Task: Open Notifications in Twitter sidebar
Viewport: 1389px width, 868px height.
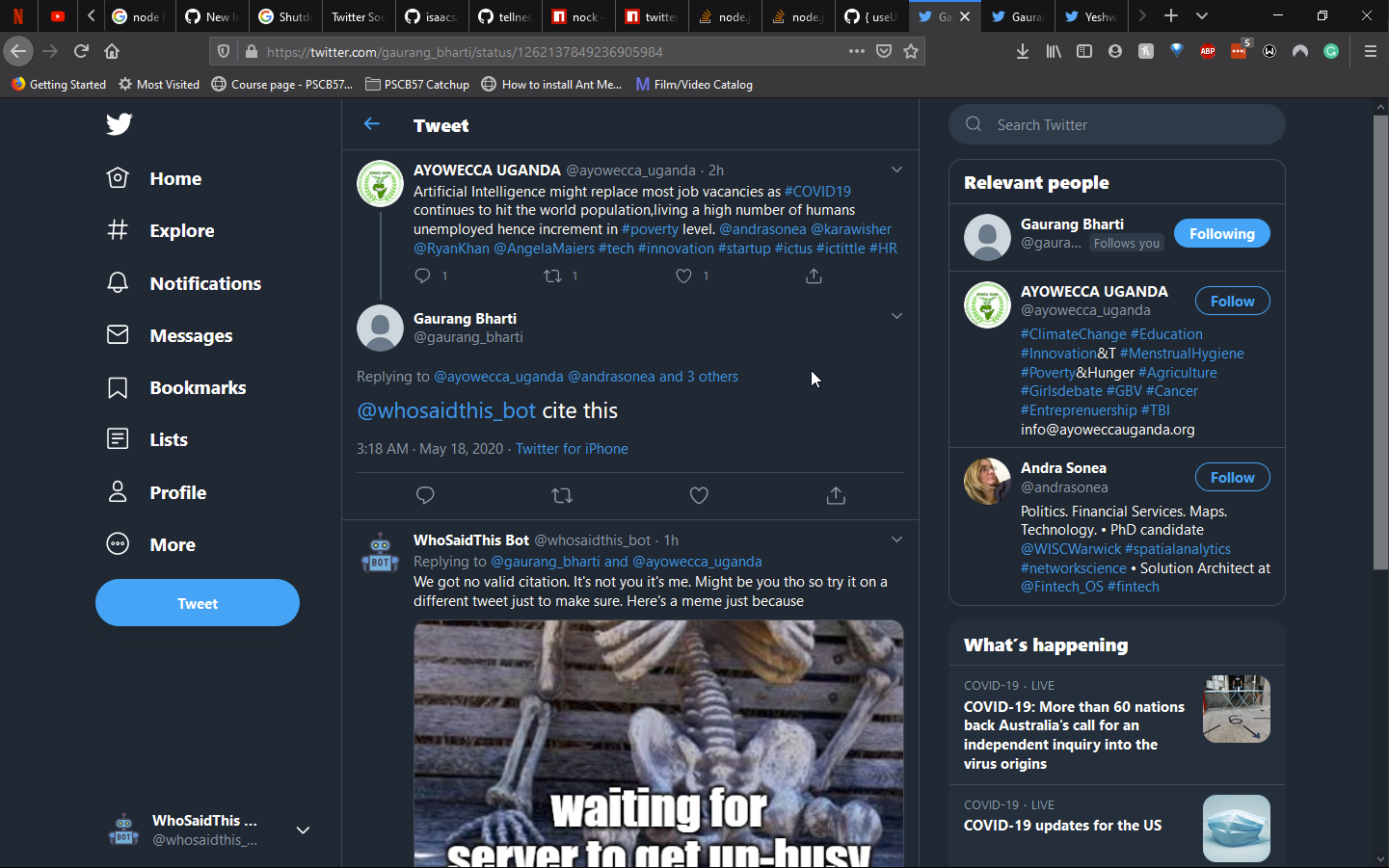Action: pyautogui.click(x=183, y=283)
